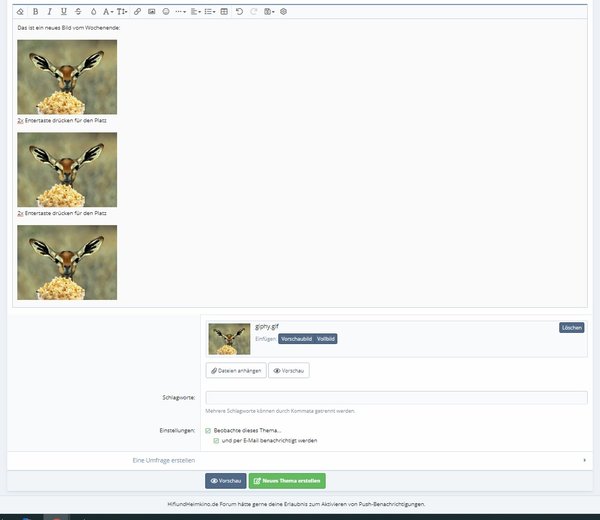Toggle italic formatting

tap(50, 11)
